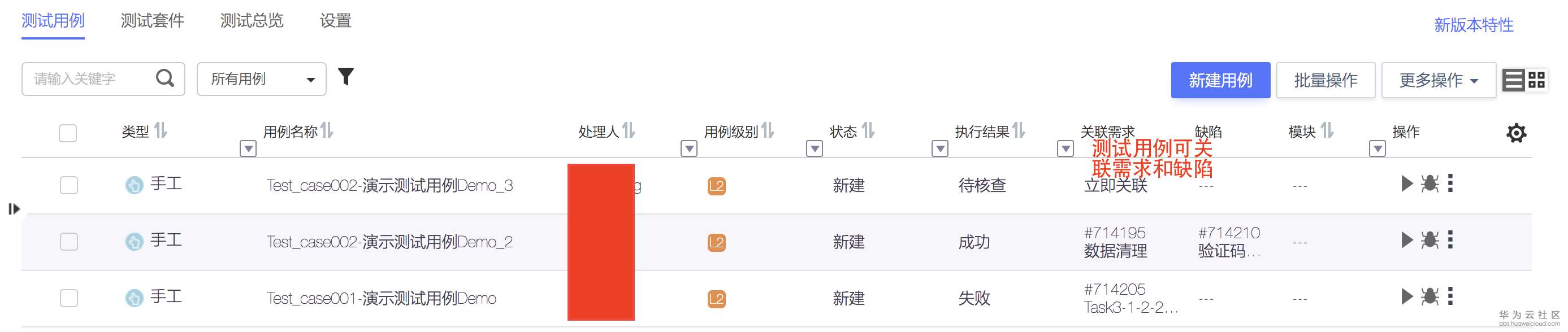Screen dimensions: 1568x332
Task: Open the 所有用例 dropdown
Action: click(262, 79)
